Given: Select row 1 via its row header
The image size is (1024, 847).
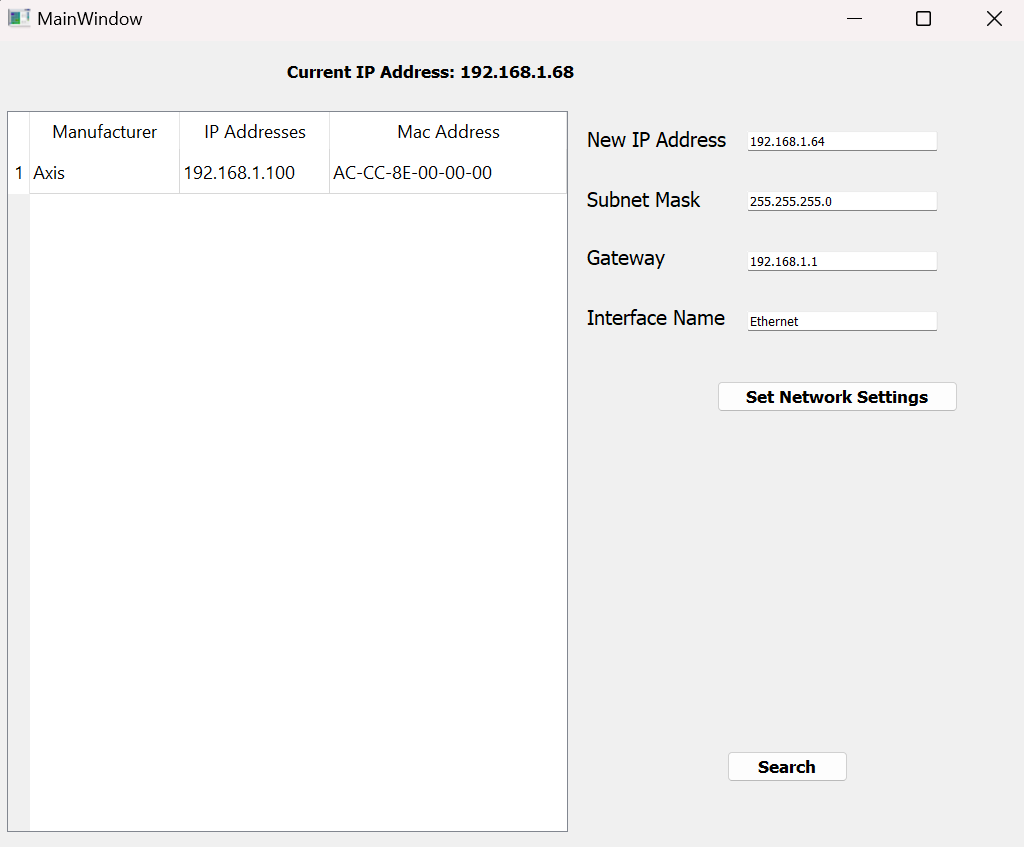Looking at the screenshot, I should click(x=19, y=173).
